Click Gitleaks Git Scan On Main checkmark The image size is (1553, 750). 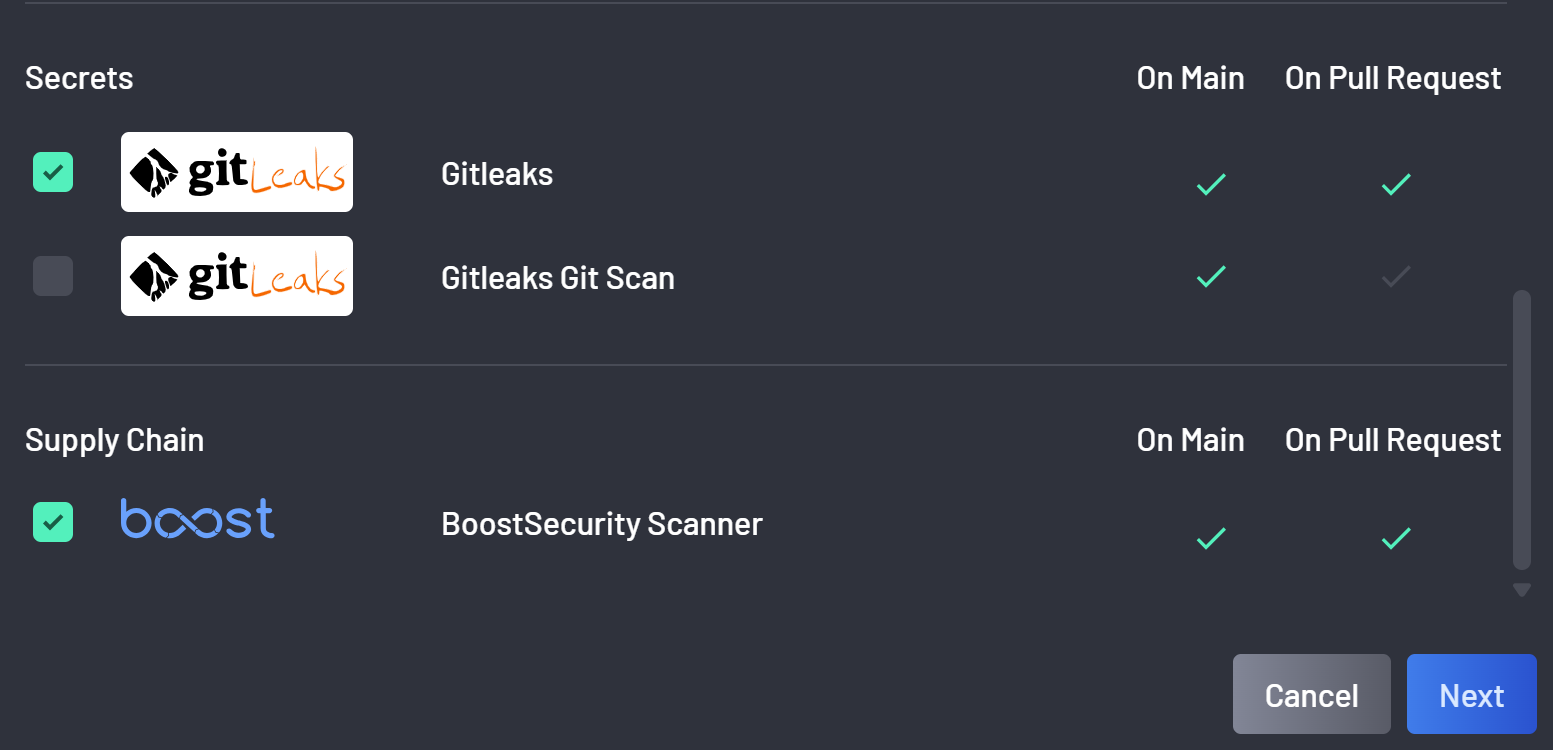coord(1211,276)
